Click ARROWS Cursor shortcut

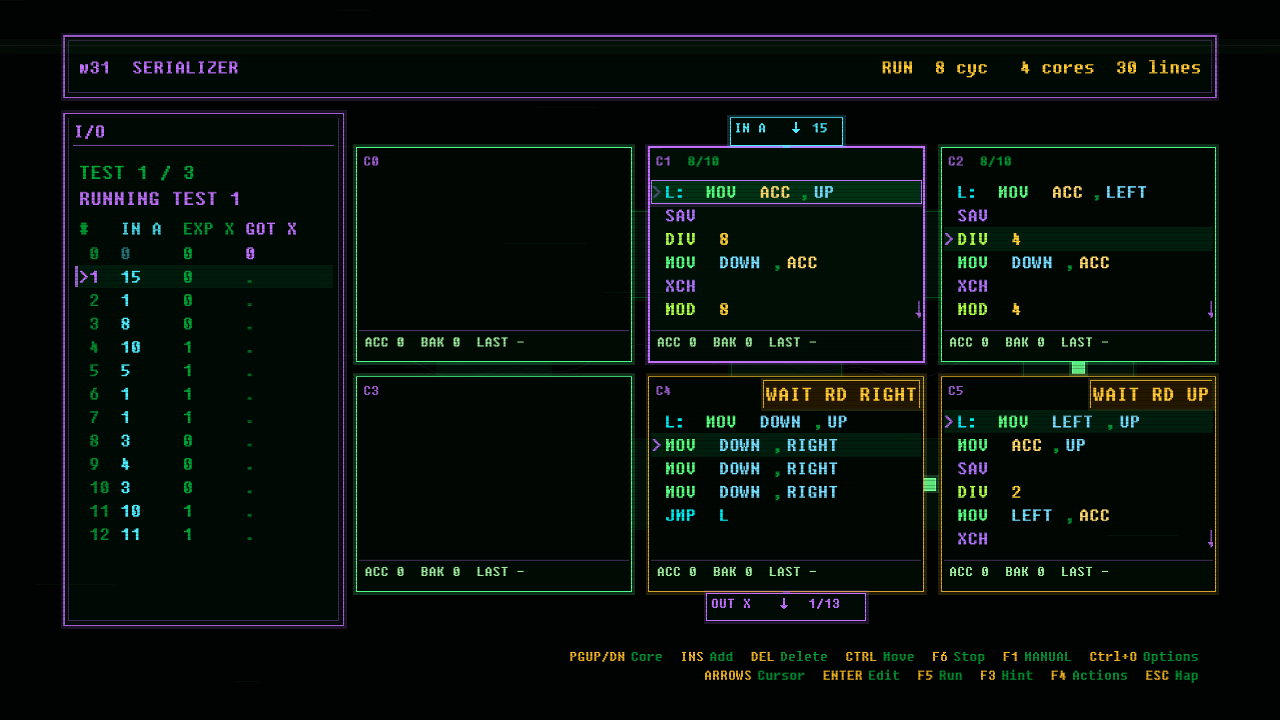(755, 676)
